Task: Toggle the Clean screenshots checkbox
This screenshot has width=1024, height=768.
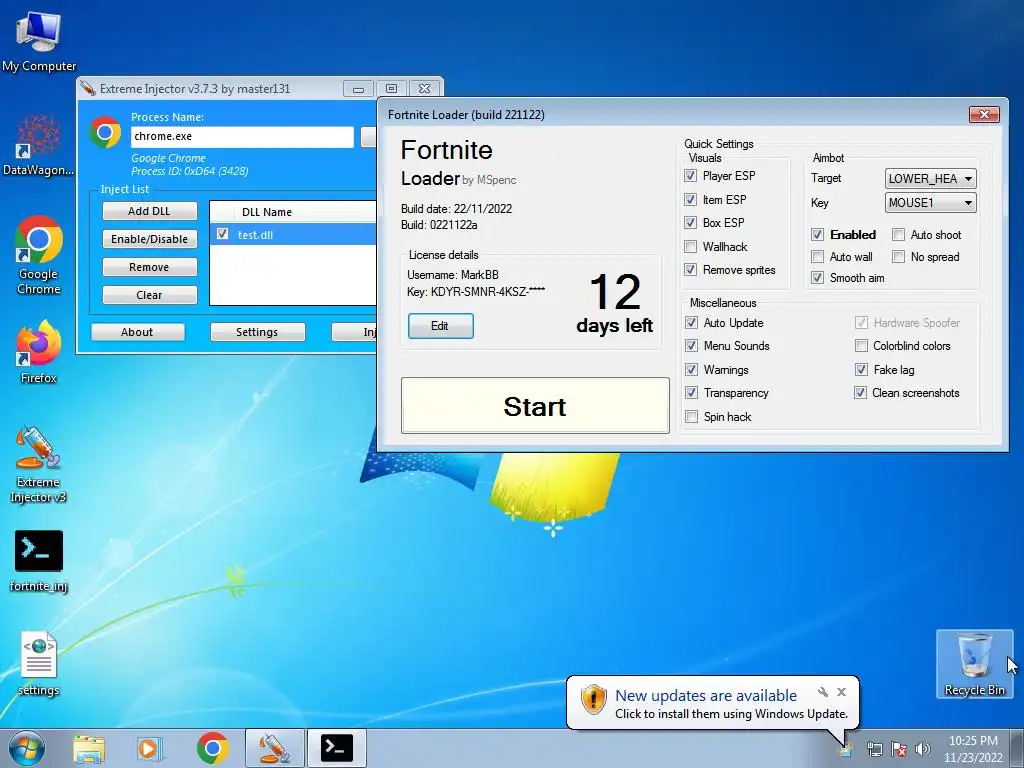Action: pyautogui.click(x=861, y=392)
